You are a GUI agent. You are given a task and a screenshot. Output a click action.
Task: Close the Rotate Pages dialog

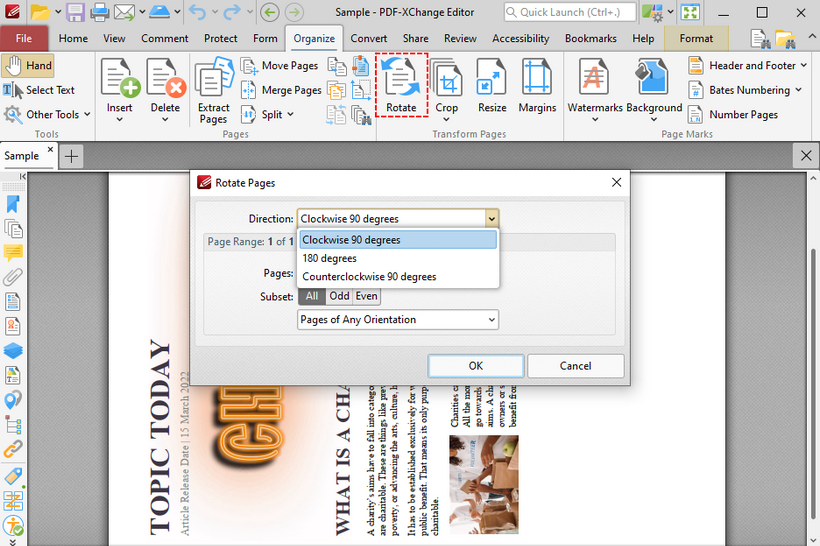pyautogui.click(x=617, y=182)
